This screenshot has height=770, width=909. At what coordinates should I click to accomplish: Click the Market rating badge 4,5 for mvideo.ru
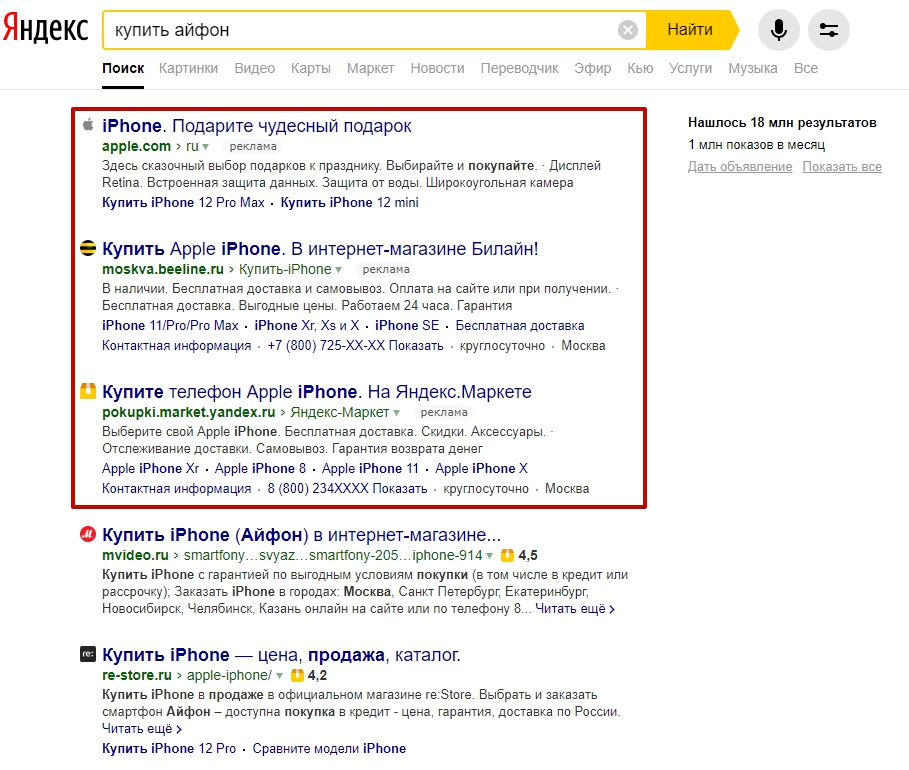coord(519,555)
